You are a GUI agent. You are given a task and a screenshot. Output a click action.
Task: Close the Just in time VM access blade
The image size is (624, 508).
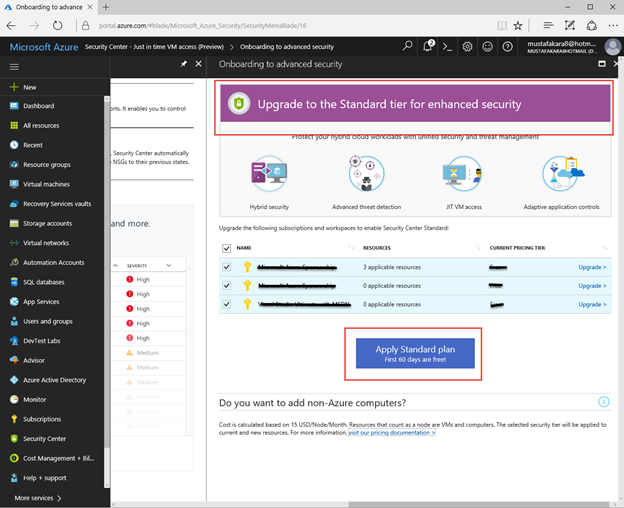[x=198, y=64]
